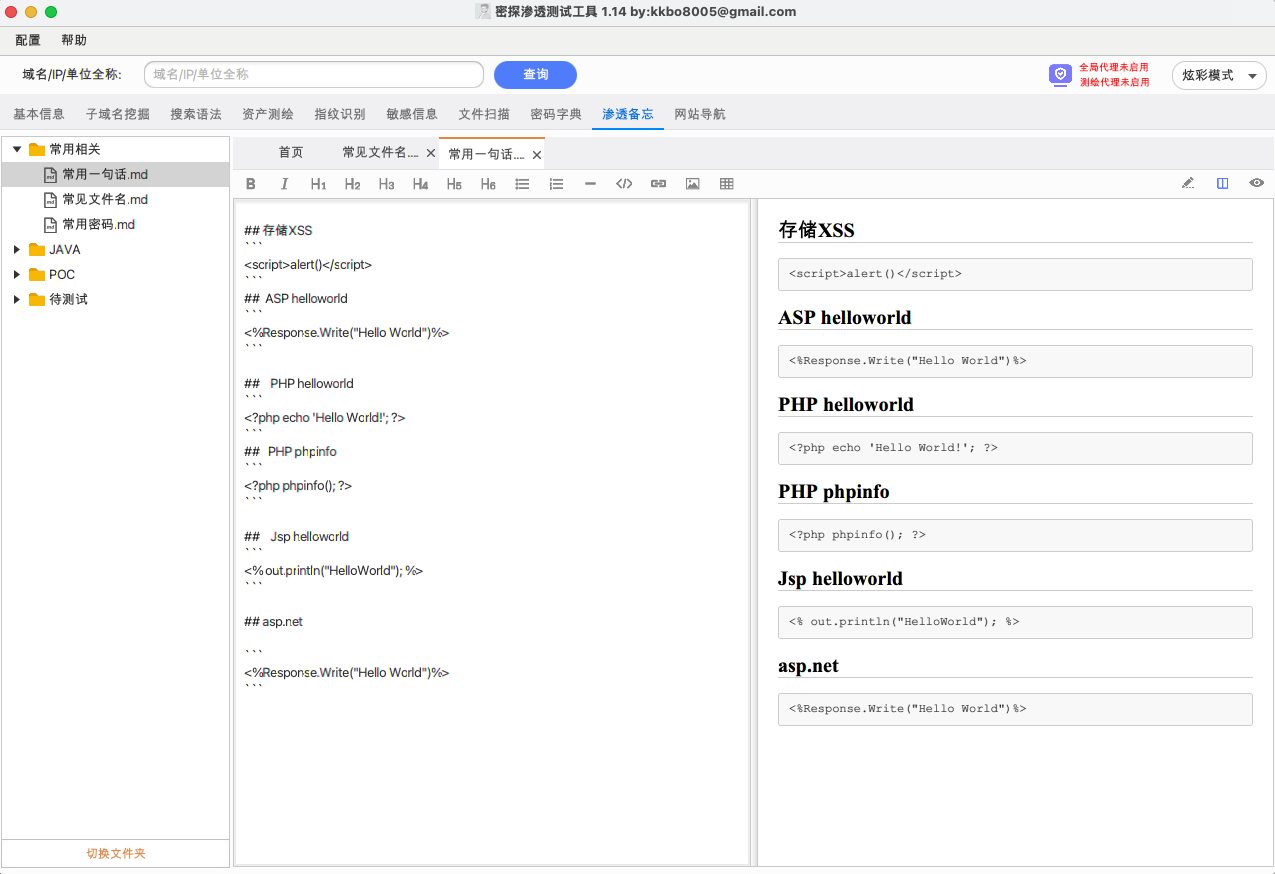Toggle preview-only eye icon
1275x874 pixels.
[1256, 183]
